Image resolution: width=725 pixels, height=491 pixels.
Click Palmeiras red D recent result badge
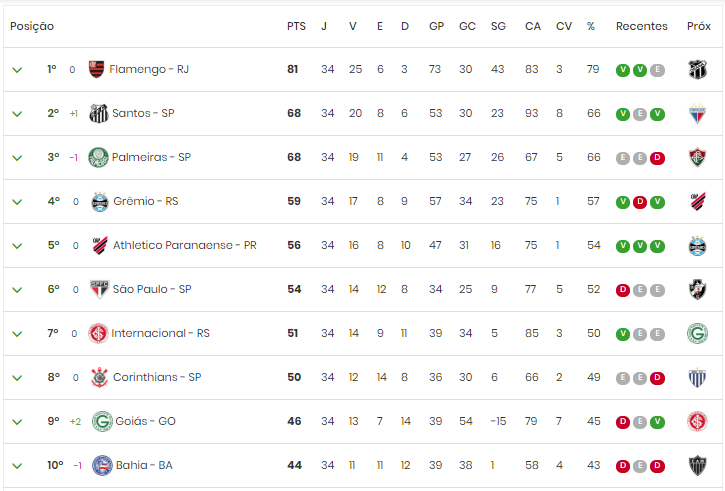coord(657,158)
